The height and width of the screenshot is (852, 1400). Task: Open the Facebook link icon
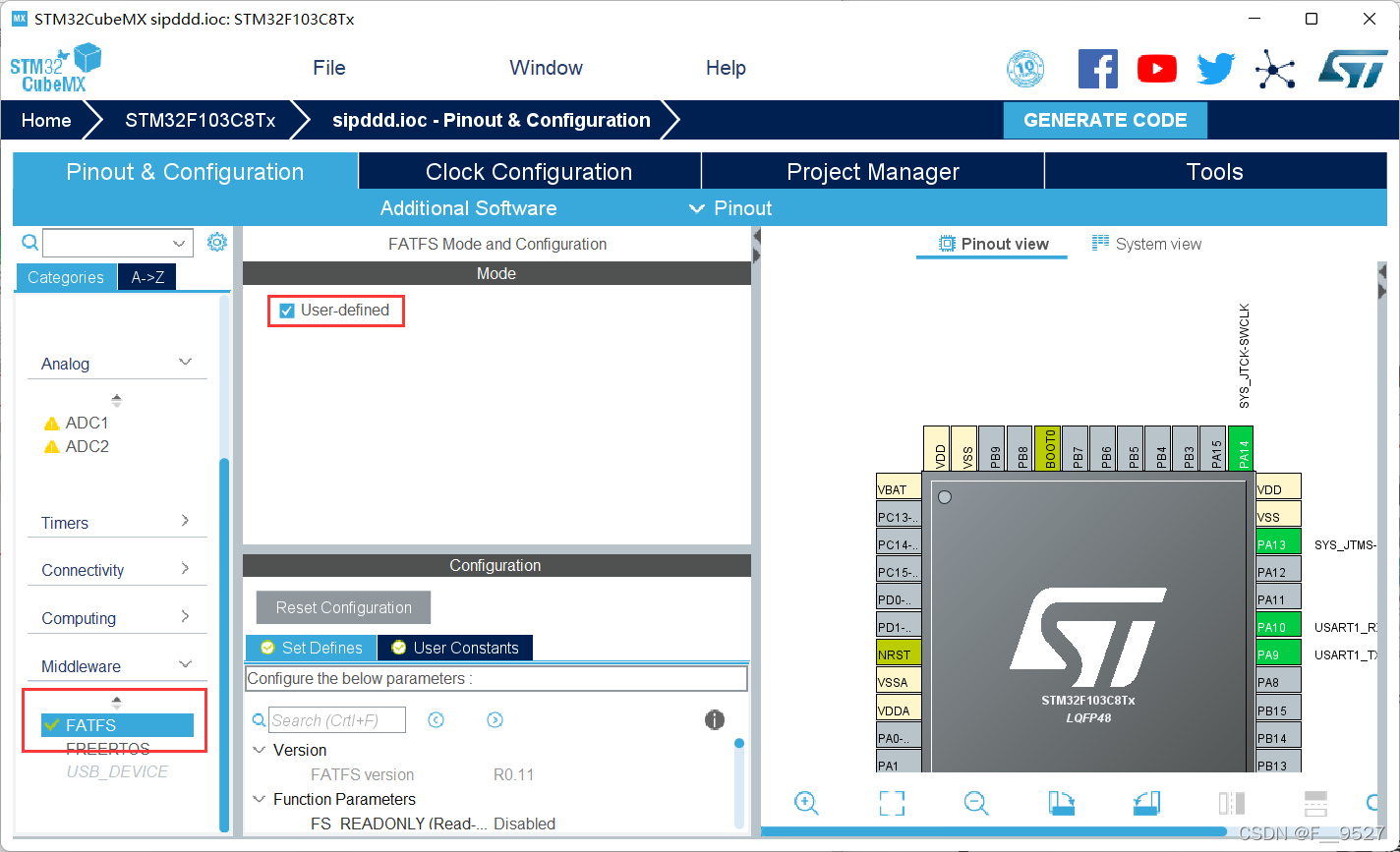(1098, 69)
